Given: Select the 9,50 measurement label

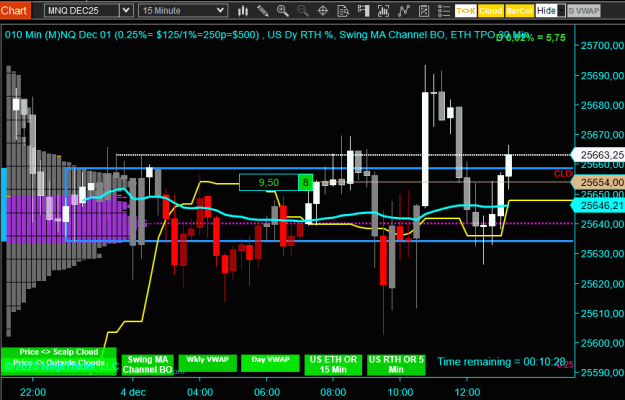Looking at the screenshot, I should coord(269,182).
